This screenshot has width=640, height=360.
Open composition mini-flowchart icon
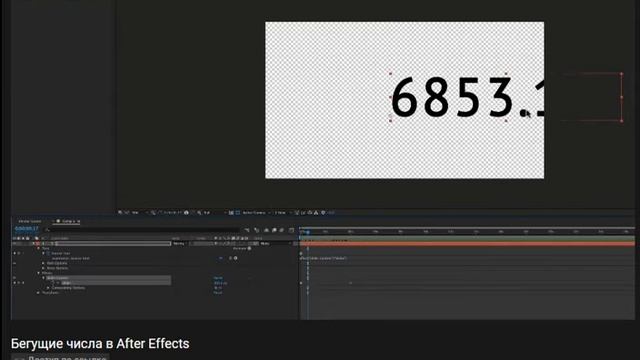pyautogui.click(x=247, y=230)
